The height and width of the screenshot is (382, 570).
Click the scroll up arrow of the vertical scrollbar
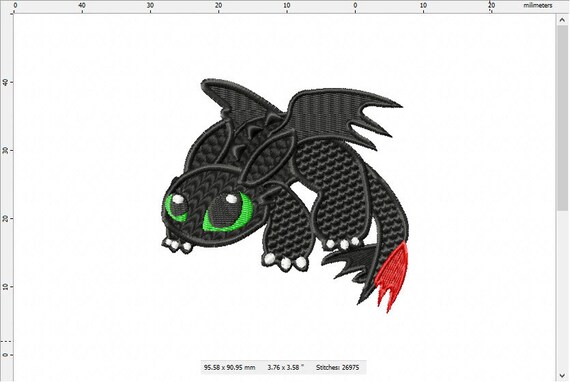click(562, 21)
